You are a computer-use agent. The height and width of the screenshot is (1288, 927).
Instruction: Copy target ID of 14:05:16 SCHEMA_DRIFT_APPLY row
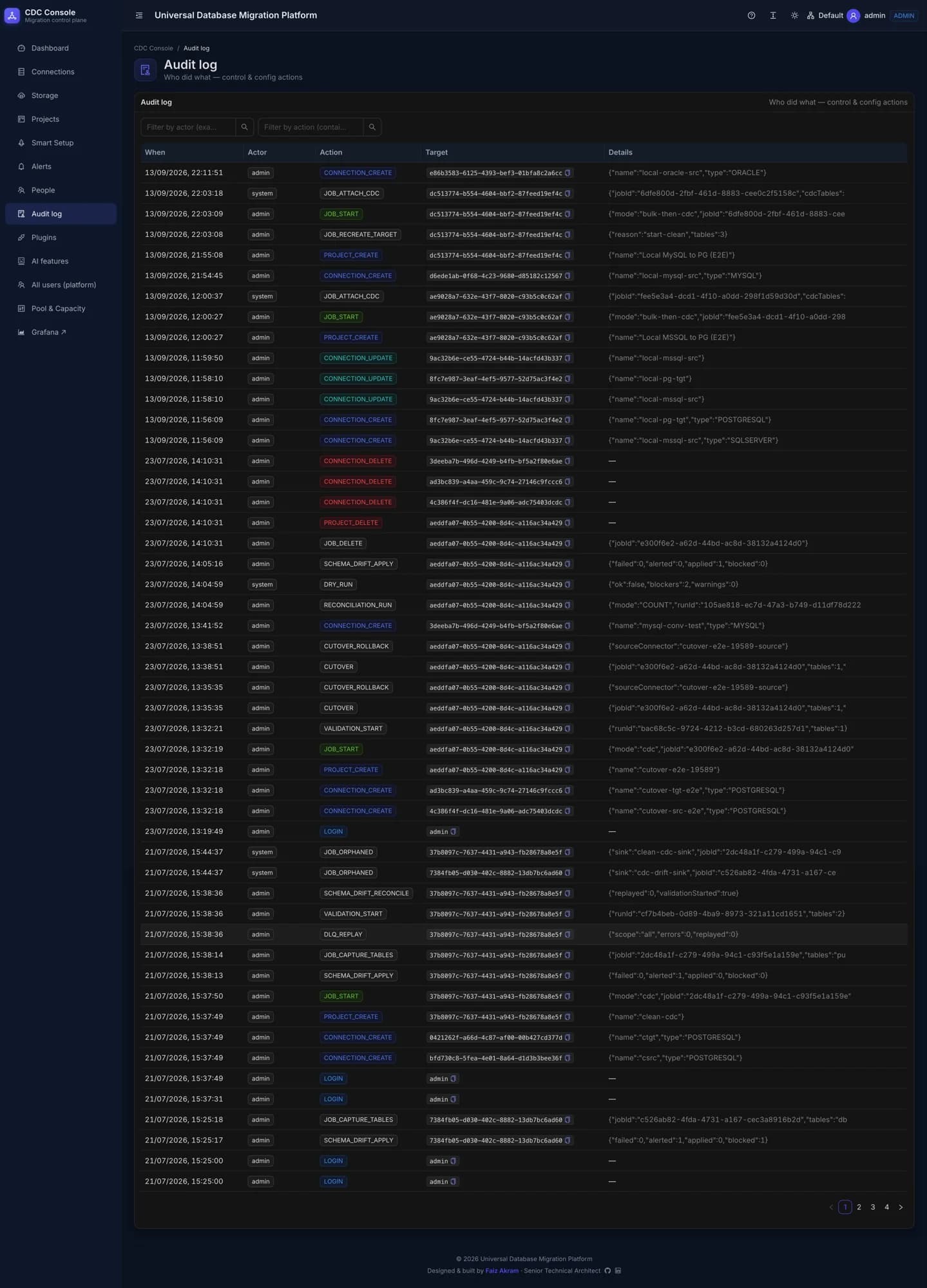[x=568, y=564]
